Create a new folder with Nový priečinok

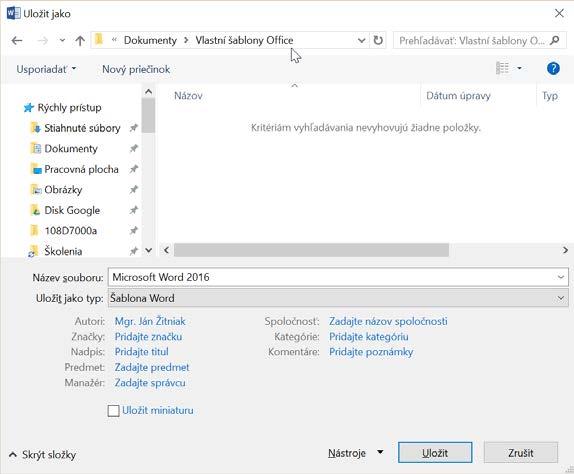point(136,69)
